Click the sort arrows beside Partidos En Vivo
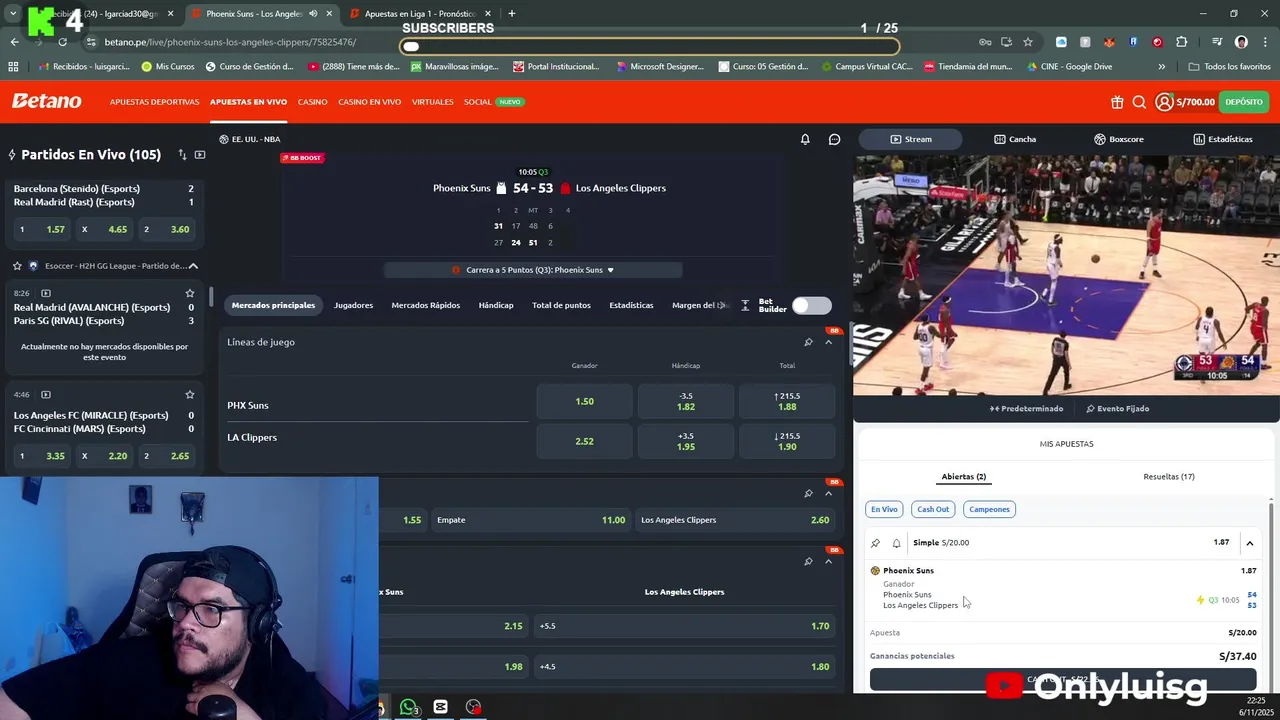Image resolution: width=1280 pixels, height=720 pixels. pyautogui.click(x=182, y=155)
